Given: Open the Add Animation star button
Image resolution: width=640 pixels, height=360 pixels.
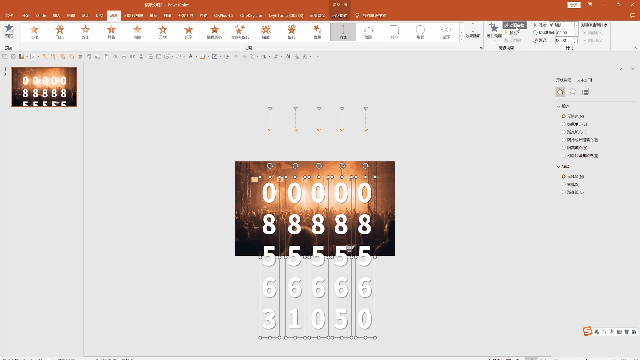Looking at the screenshot, I should pyautogui.click(x=494, y=31).
